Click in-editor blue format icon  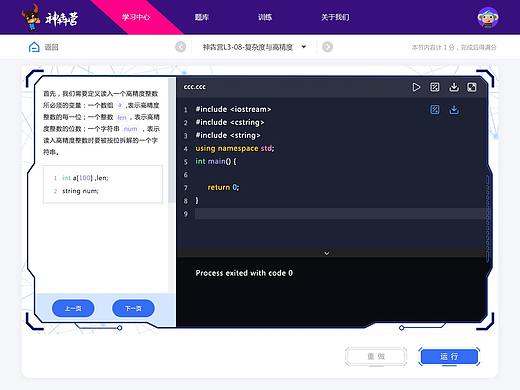pos(435,110)
